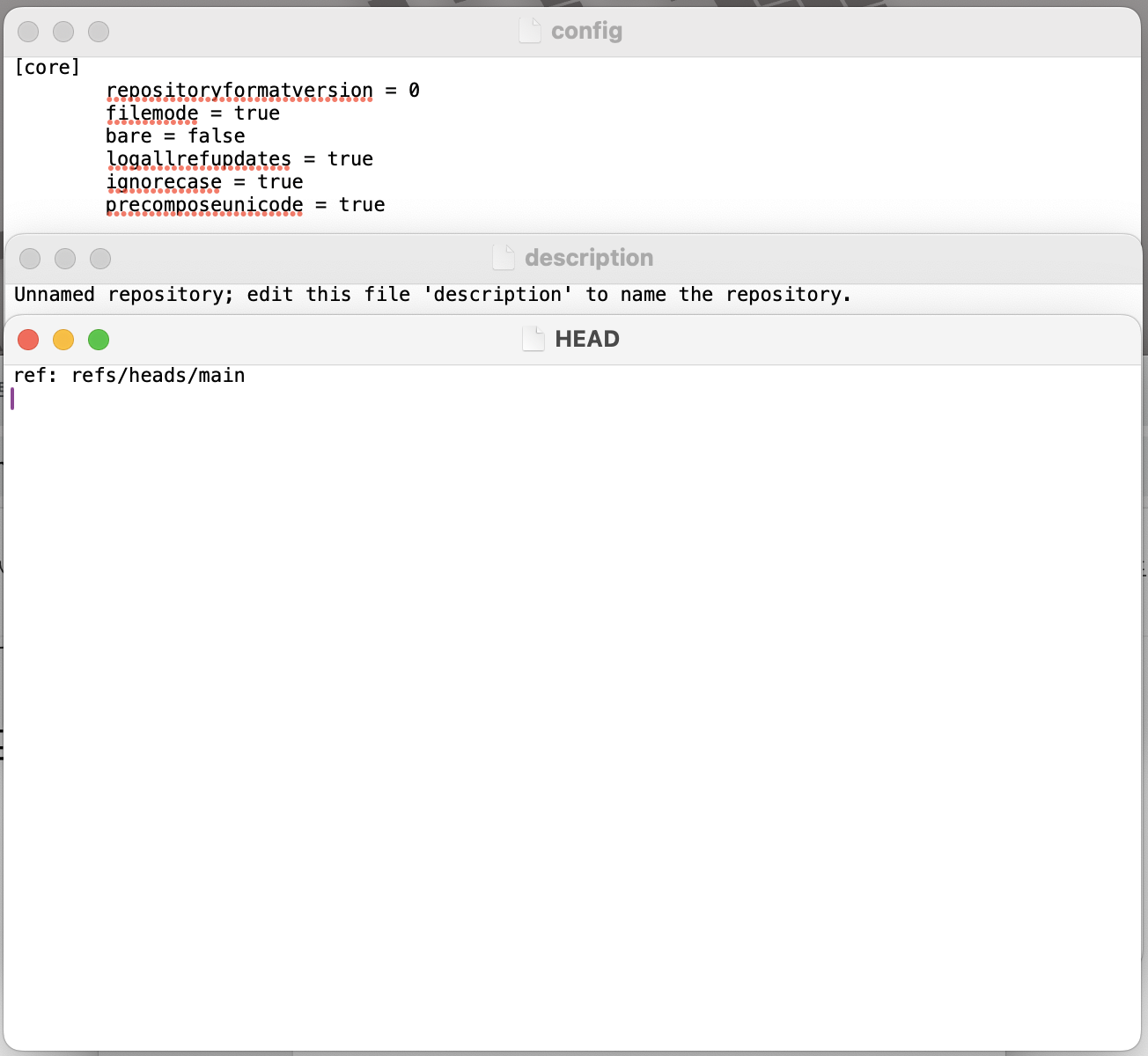Click the zoom button of the config window
The height and width of the screenshot is (1056, 1148).
[x=99, y=32]
